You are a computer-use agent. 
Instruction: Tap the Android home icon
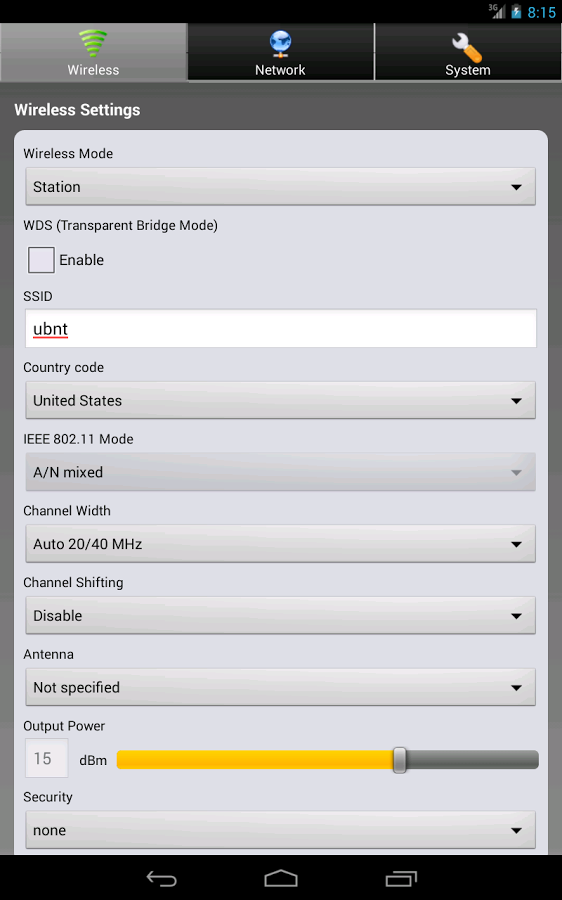(x=281, y=878)
